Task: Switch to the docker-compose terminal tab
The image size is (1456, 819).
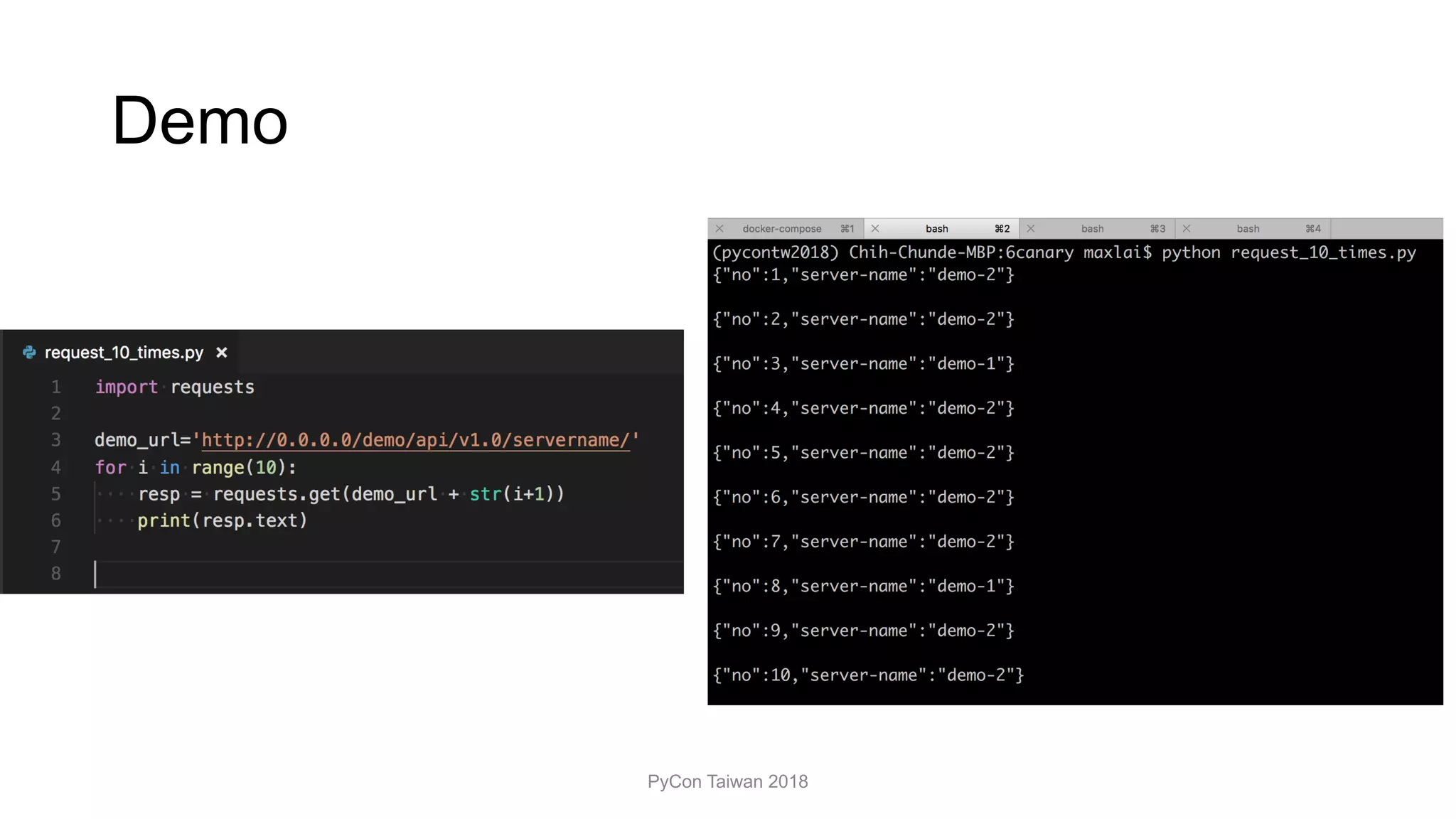Action: 782,229
